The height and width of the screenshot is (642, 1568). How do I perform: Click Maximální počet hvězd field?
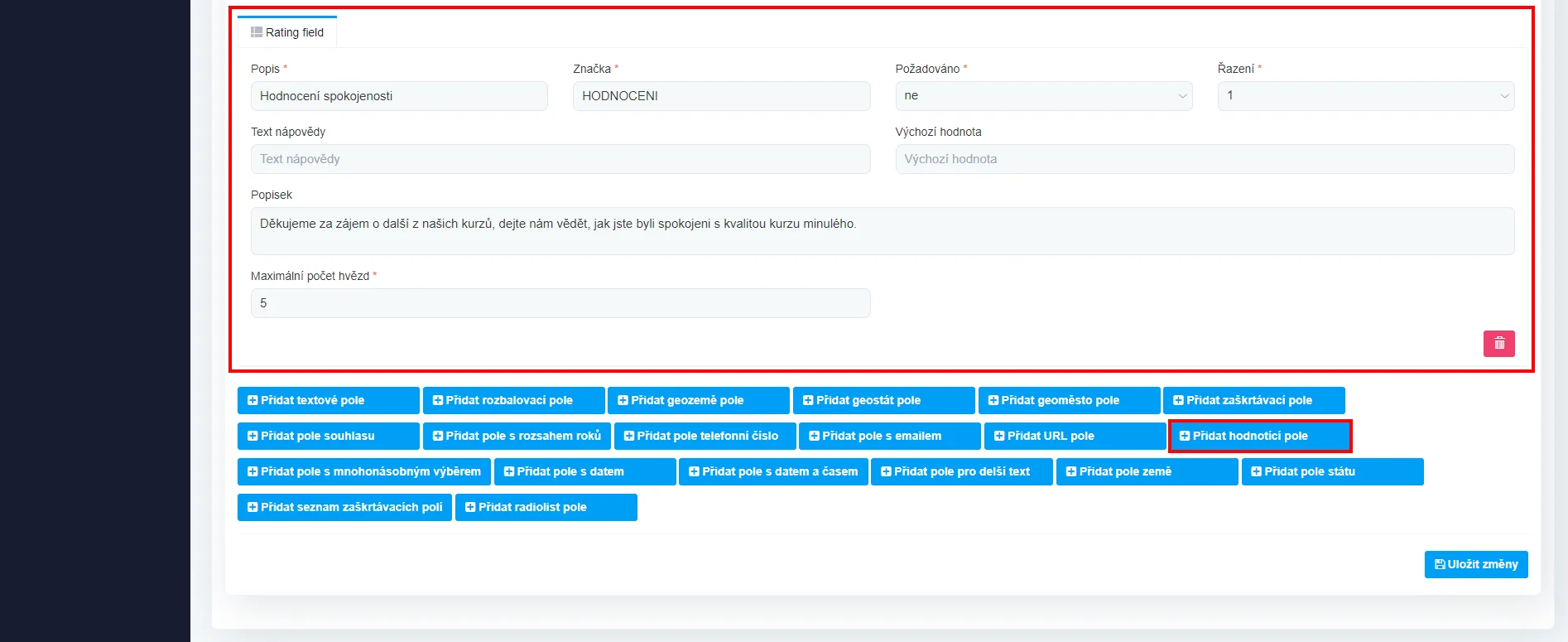point(560,303)
